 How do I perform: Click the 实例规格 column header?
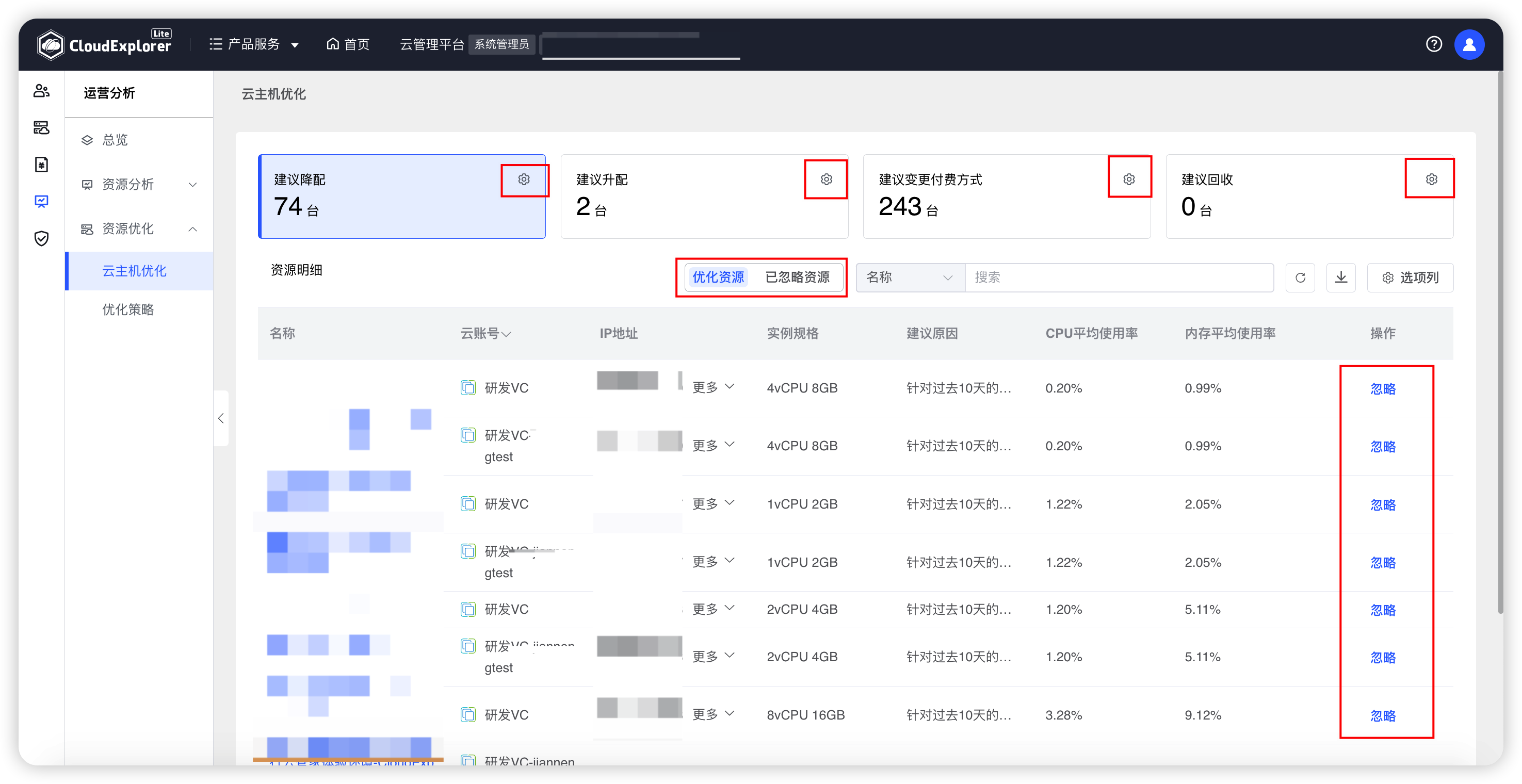(792, 334)
